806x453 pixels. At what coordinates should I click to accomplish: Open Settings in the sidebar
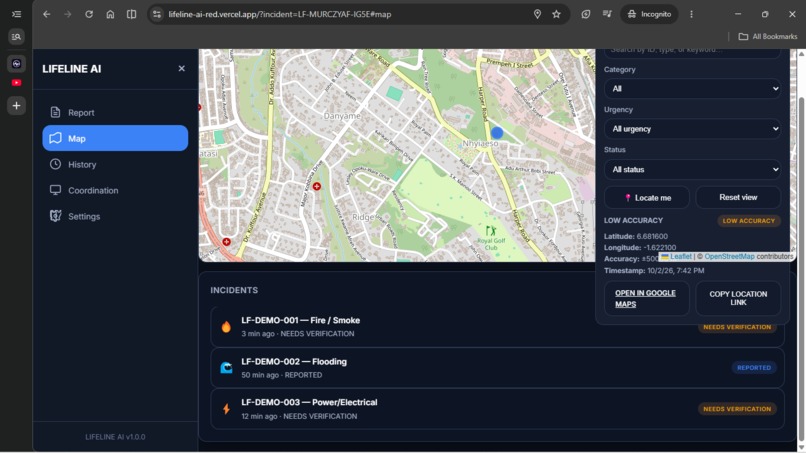(x=115, y=216)
